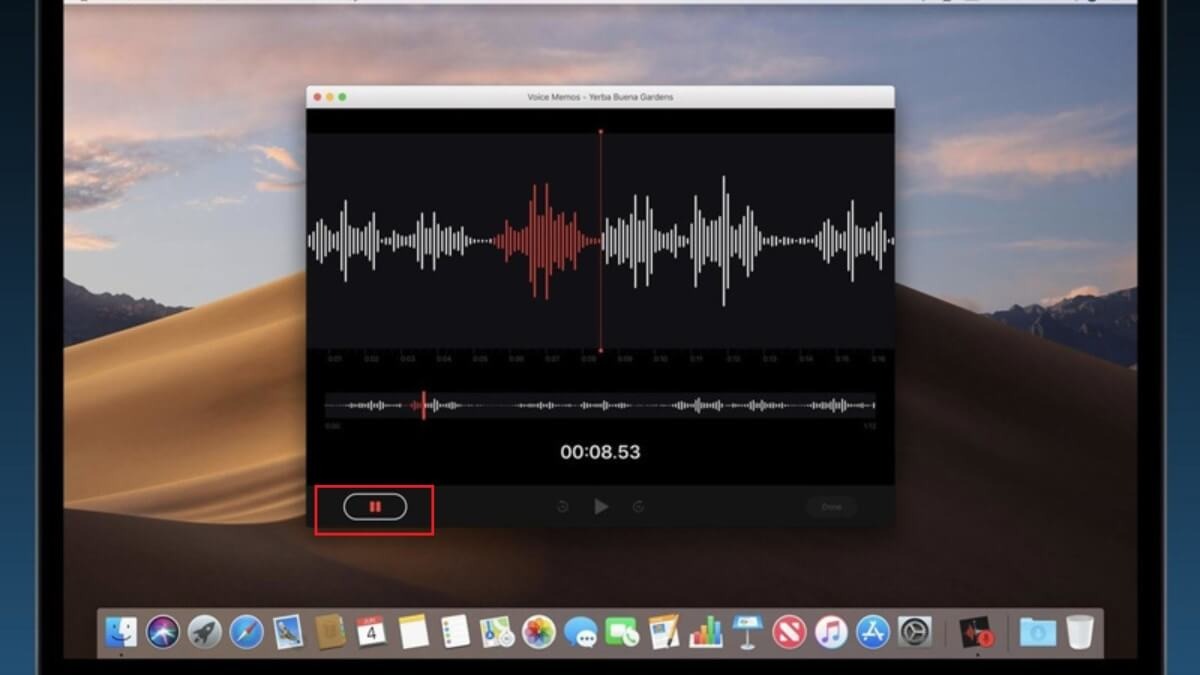
Task: Pause the recording with the red pause button
Action: (x=375, y=507)
